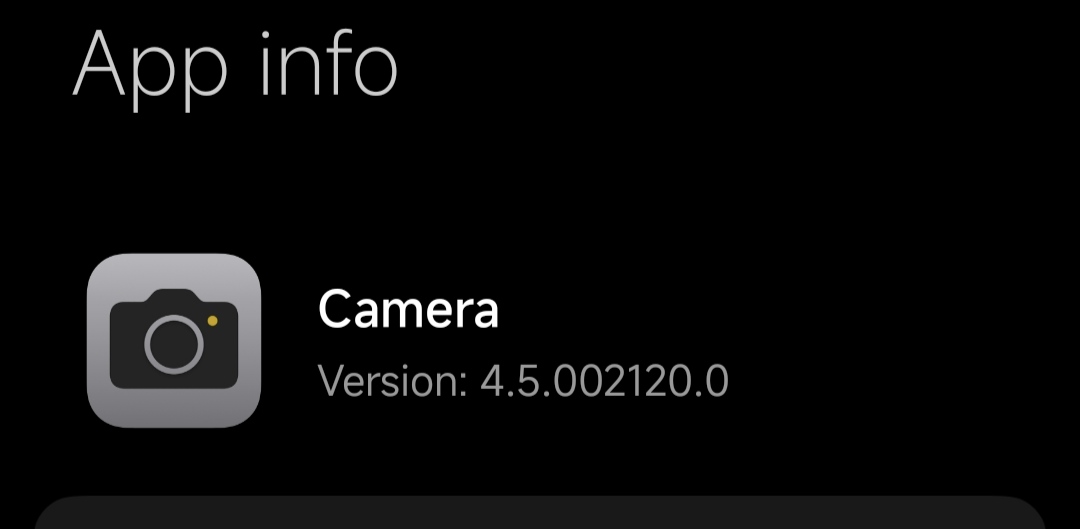
Task: Tap the version number 4.5.002120.0
Action: click(x=604, y=380)
